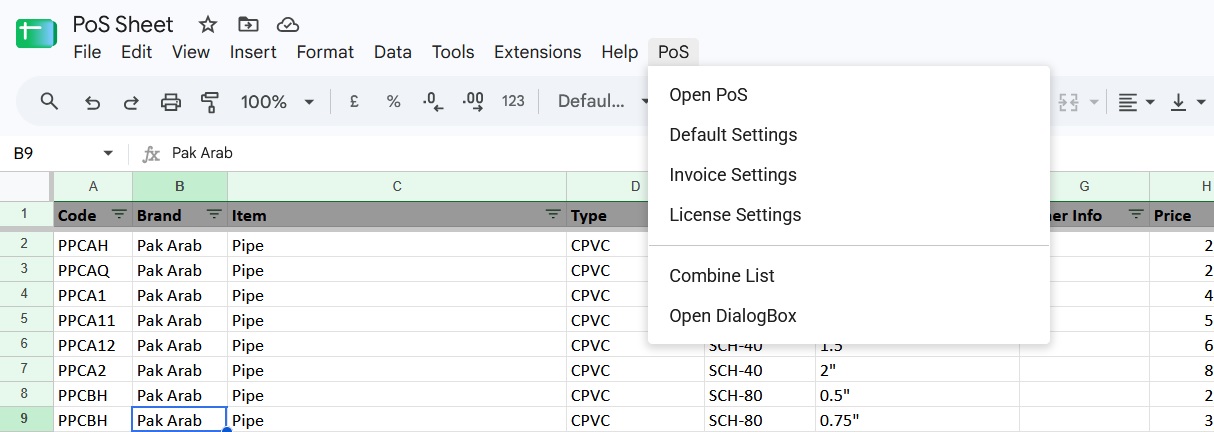Open filter on Code column
The image size is (1214, 432).
[119, 215]
